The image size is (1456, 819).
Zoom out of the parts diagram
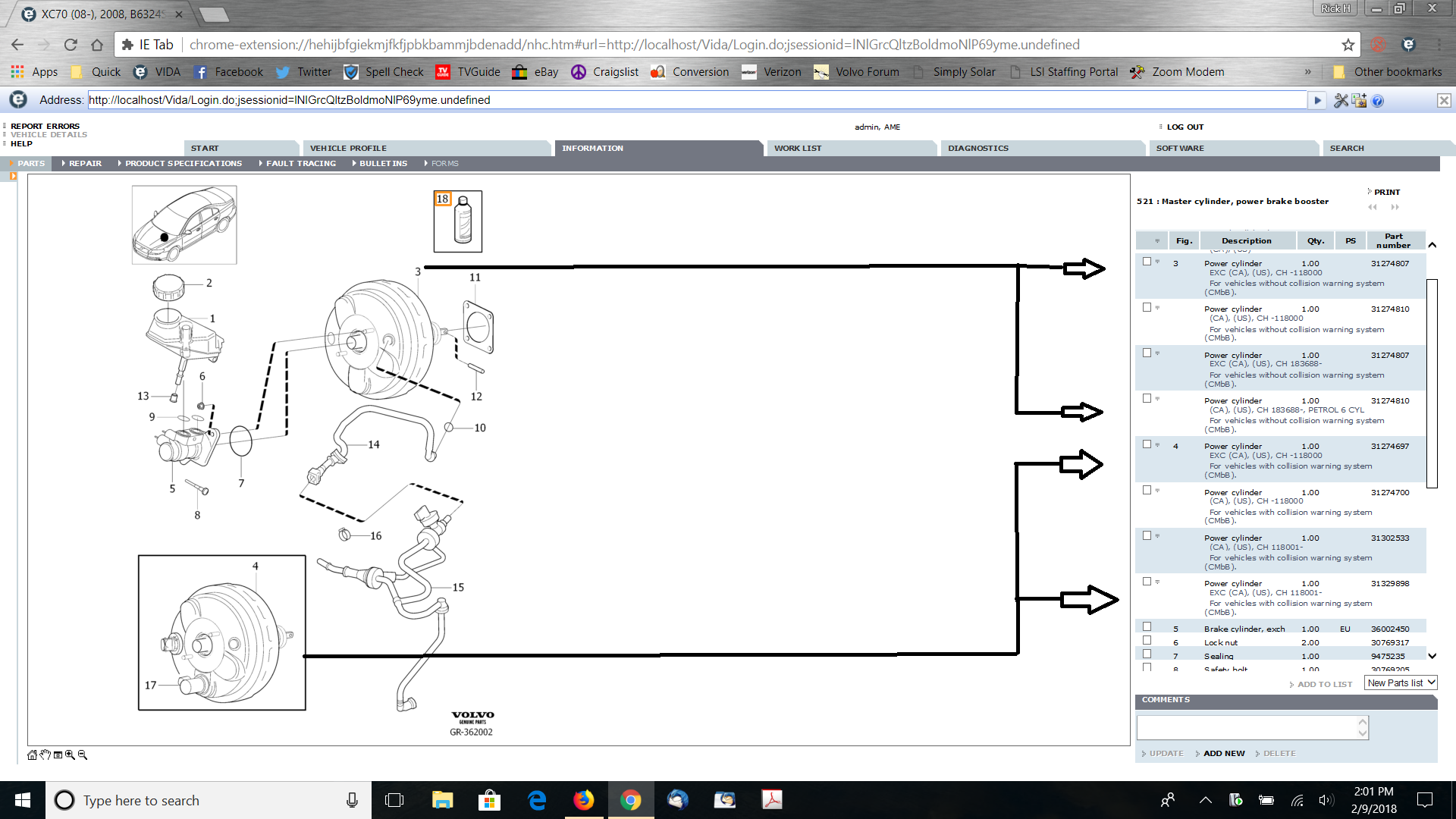[83, 755]
